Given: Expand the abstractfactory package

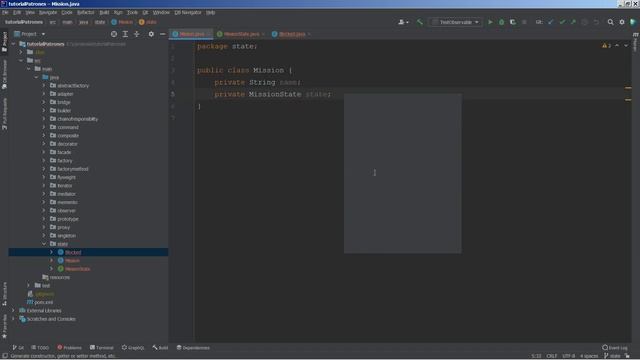Looking at the screenshot, I should coord(44,86).
